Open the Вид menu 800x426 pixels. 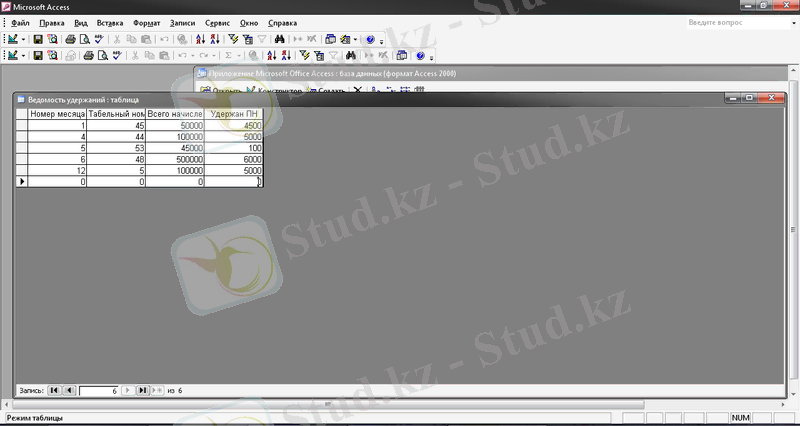(x=81, y=23)
